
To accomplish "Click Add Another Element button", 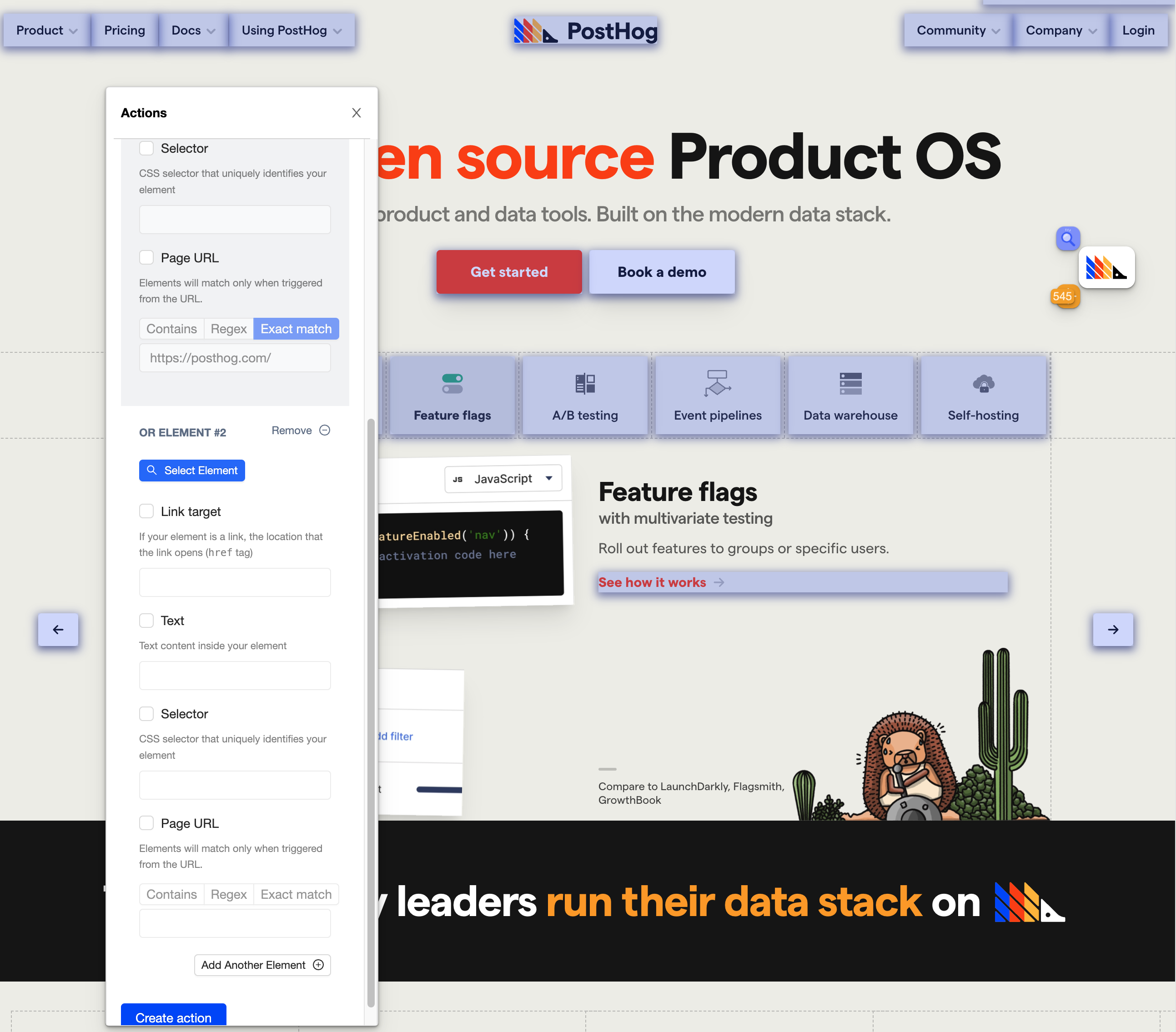I will click(262, 964).
